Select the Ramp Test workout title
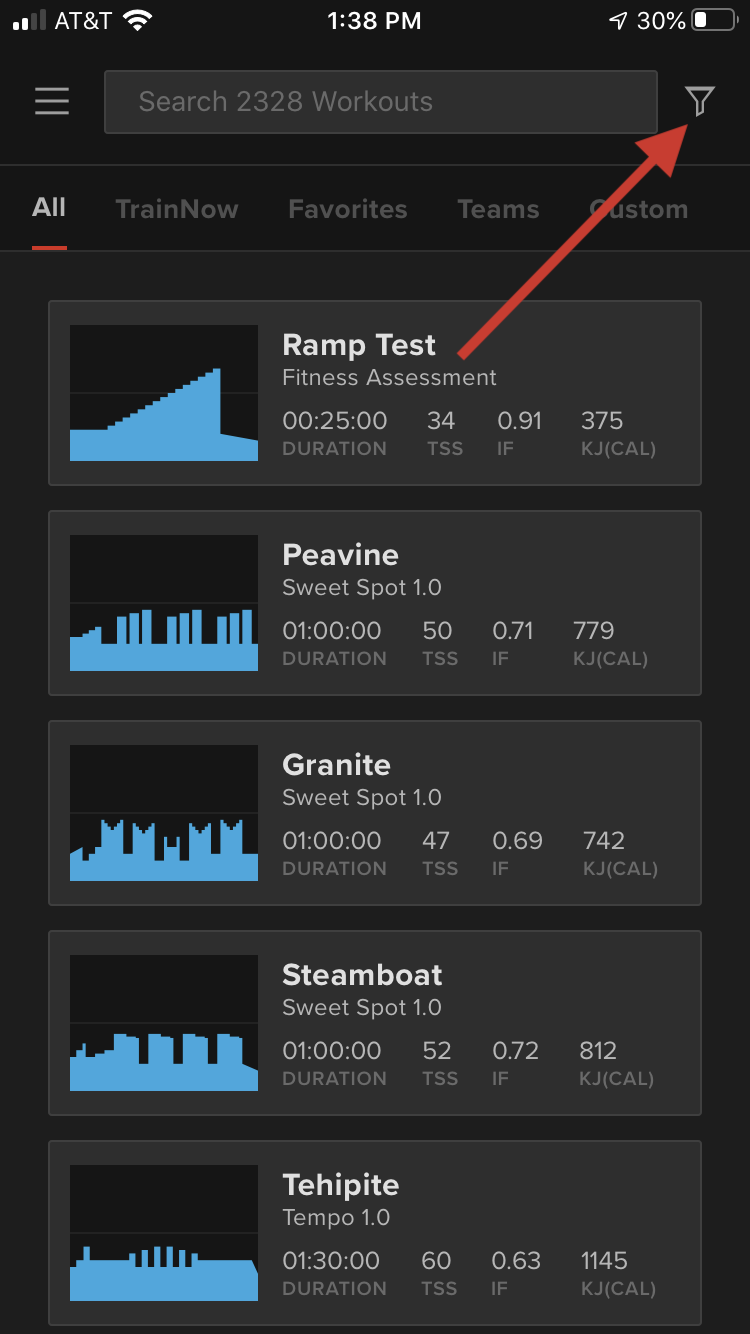750x1334 pixels. pos(359,345)
